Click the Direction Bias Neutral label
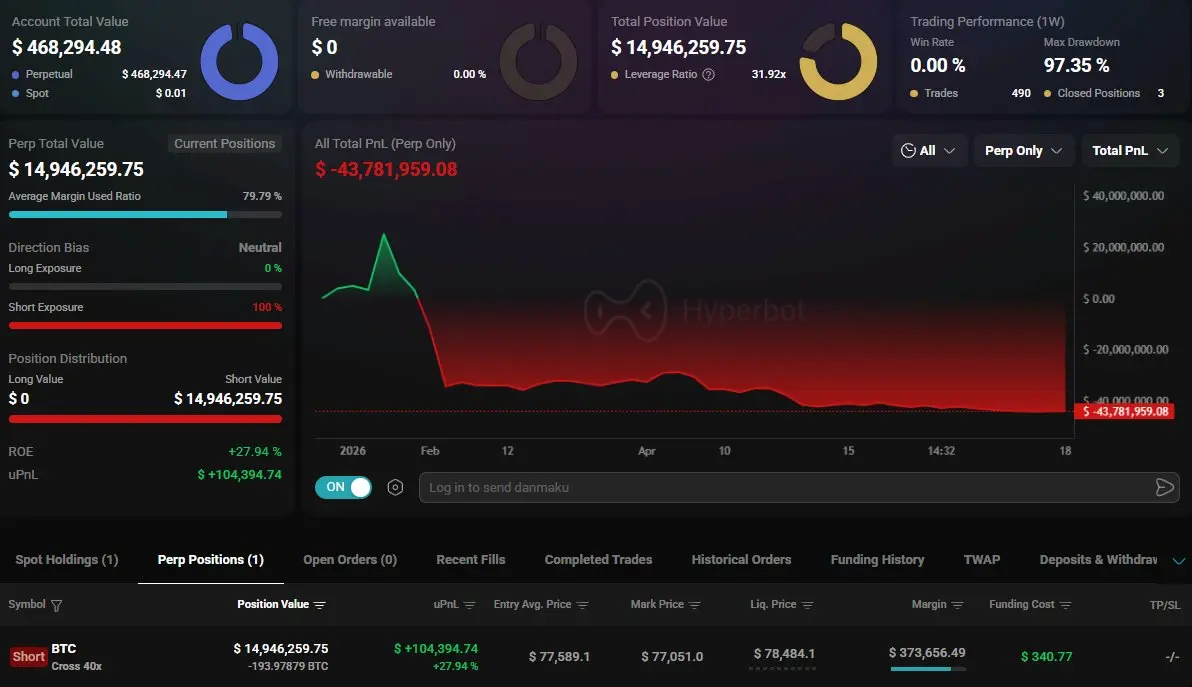The height and width of the screenshot is (687, 1192). coord(260,248)
